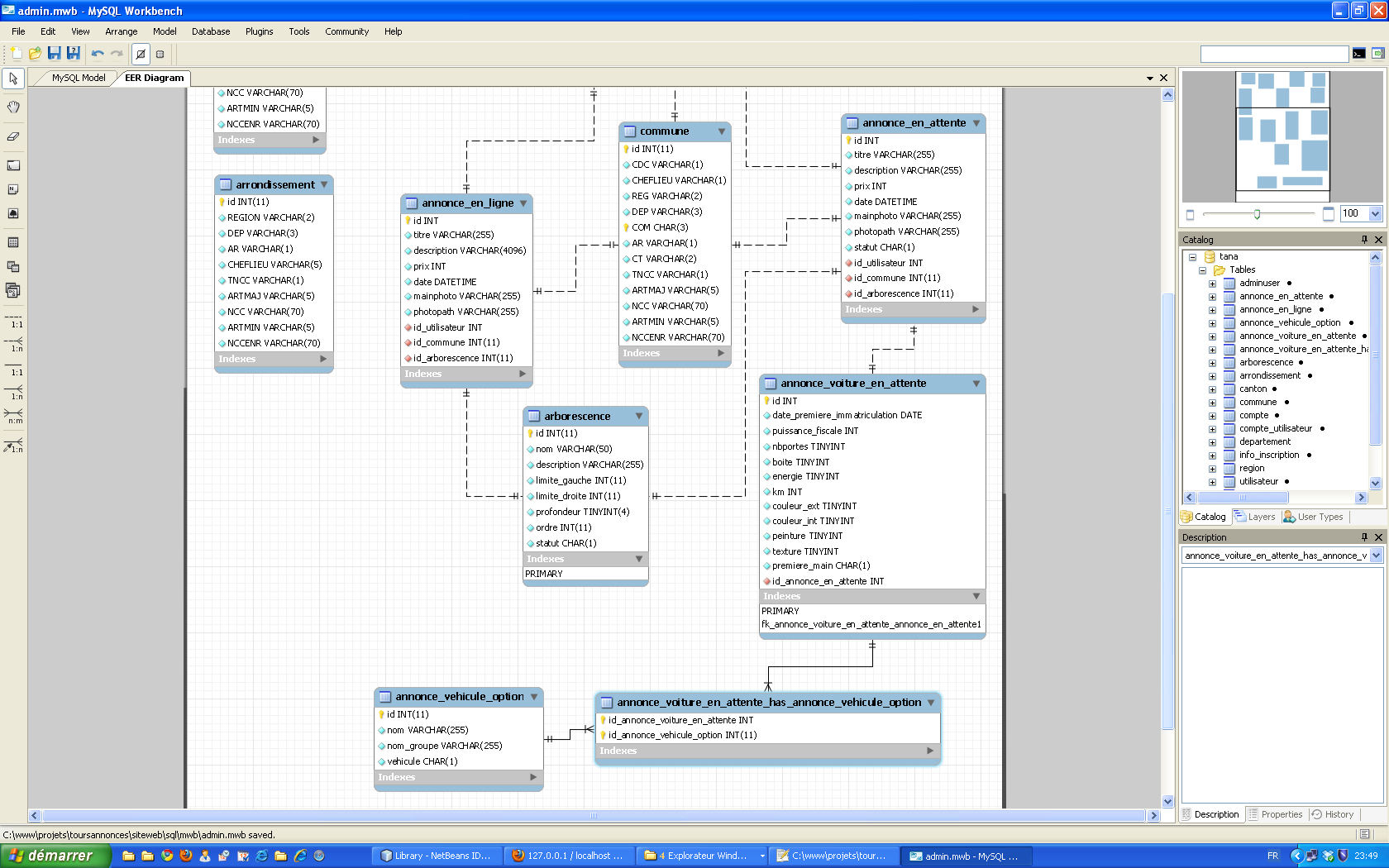Select the dashed 1:n non-identifying relationship tool

13,345
